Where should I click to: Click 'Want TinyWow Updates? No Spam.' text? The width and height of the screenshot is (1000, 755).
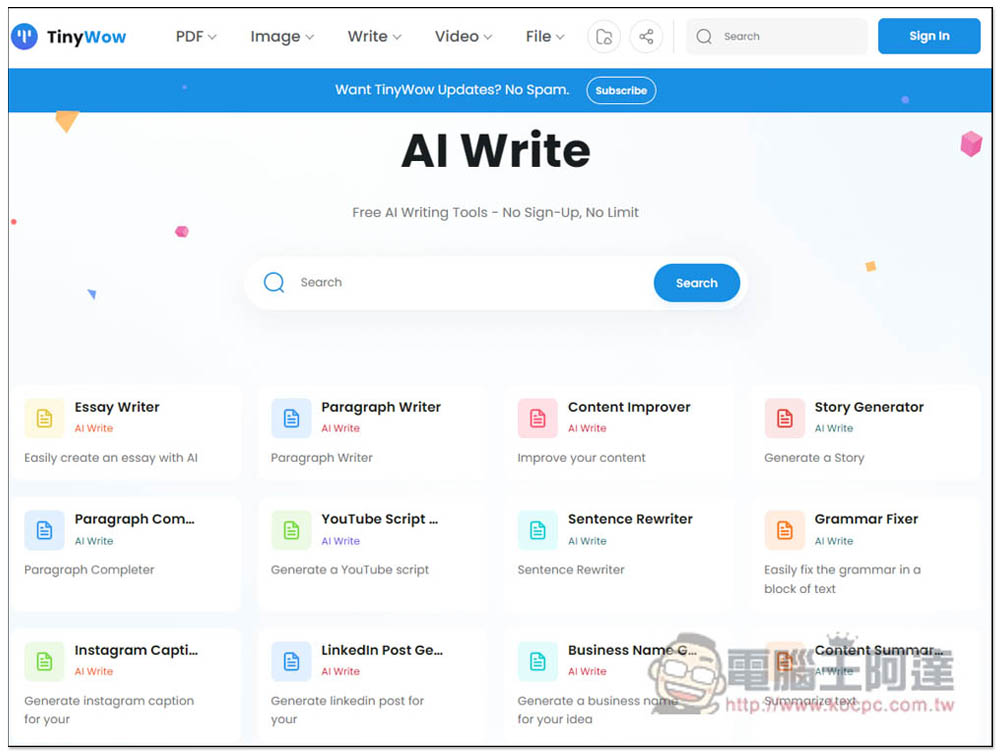pyautogui.click(x=452, y=90)
